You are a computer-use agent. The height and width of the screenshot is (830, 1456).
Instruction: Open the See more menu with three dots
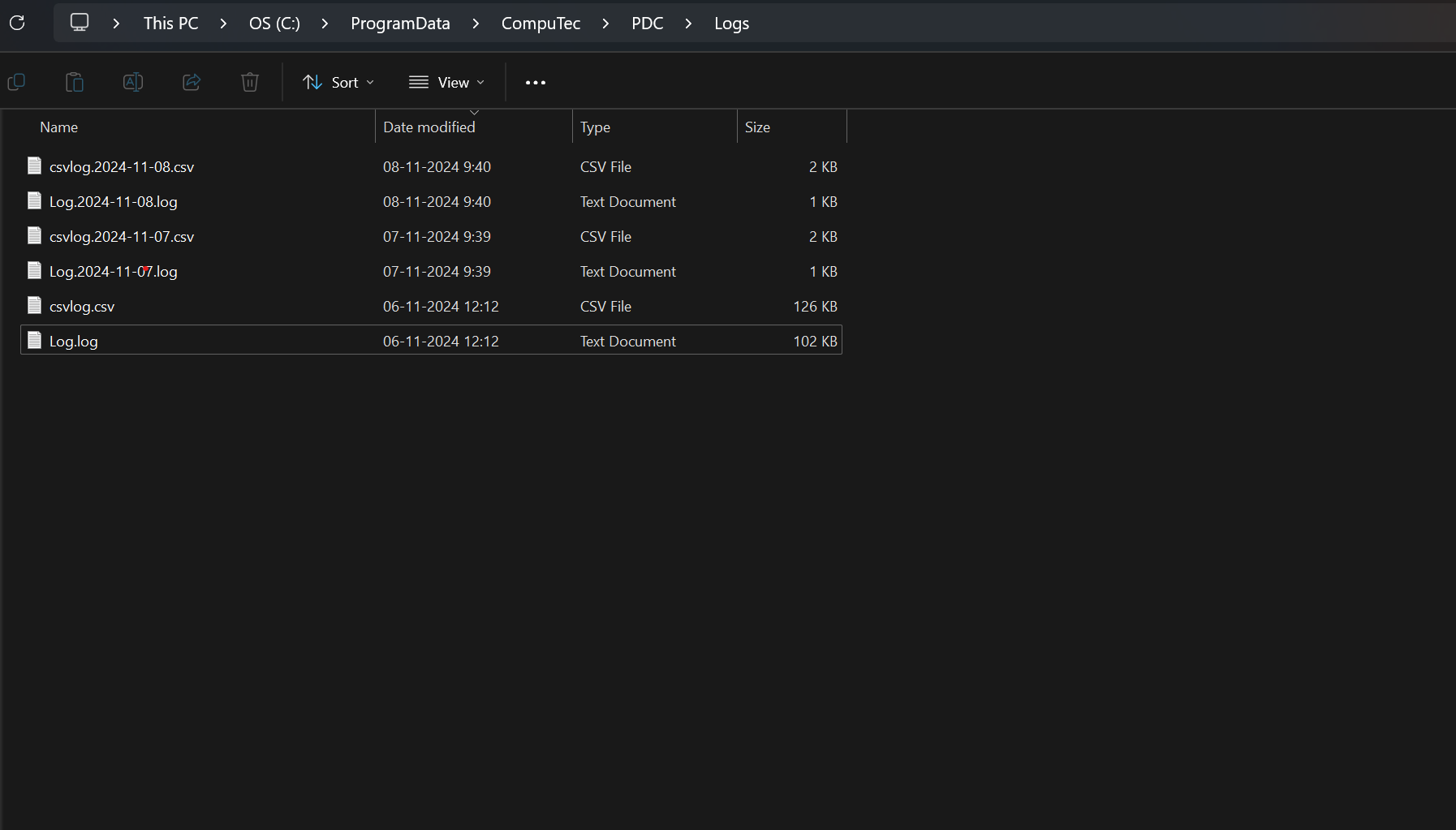(535, 82)
